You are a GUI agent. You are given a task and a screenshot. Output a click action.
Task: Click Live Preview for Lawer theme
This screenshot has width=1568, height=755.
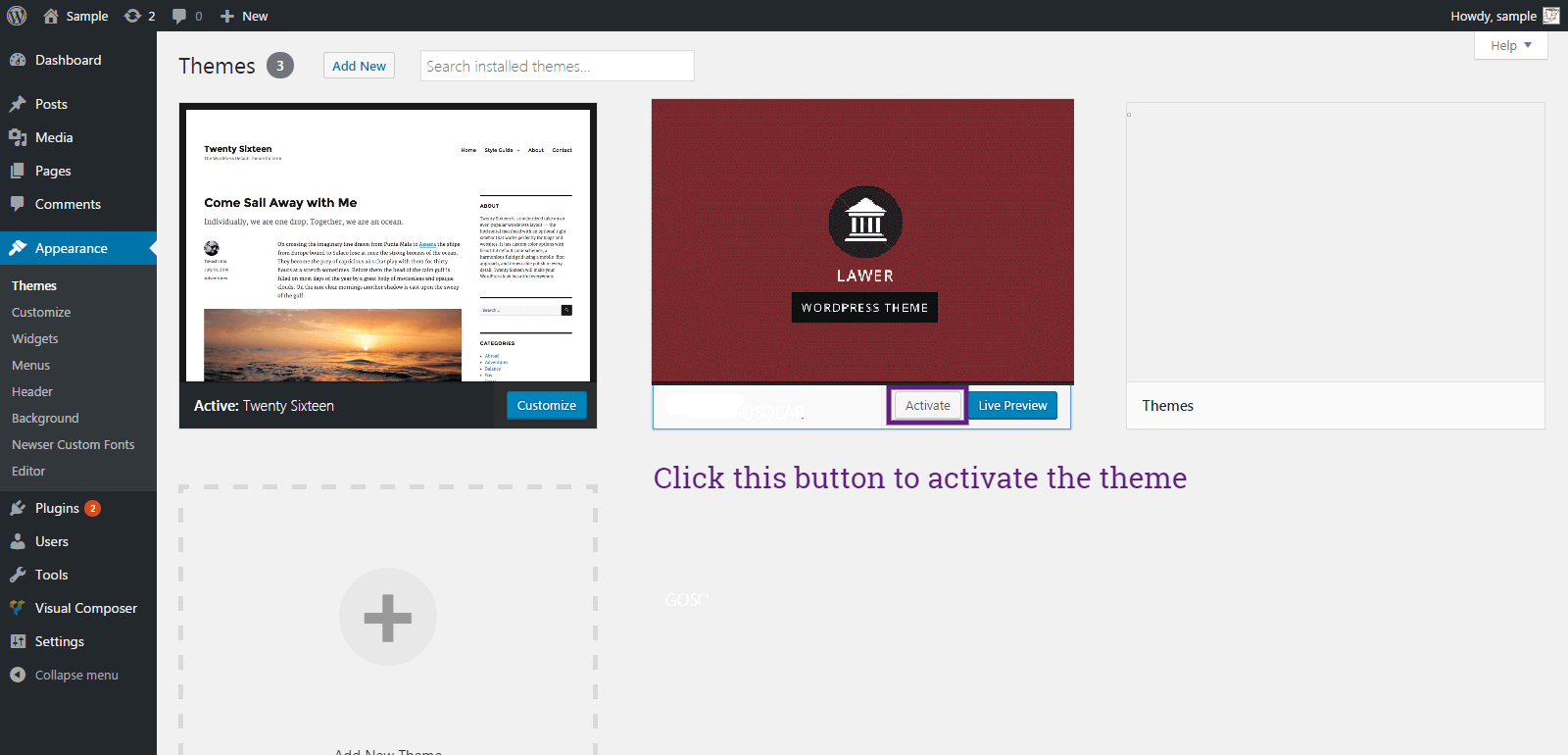coord(1012,405)
